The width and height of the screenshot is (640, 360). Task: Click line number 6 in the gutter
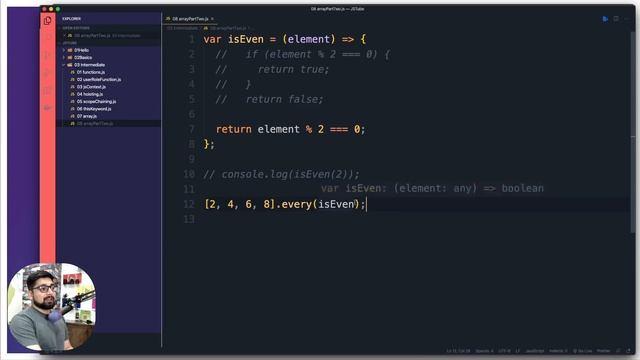tap(191, 114)
